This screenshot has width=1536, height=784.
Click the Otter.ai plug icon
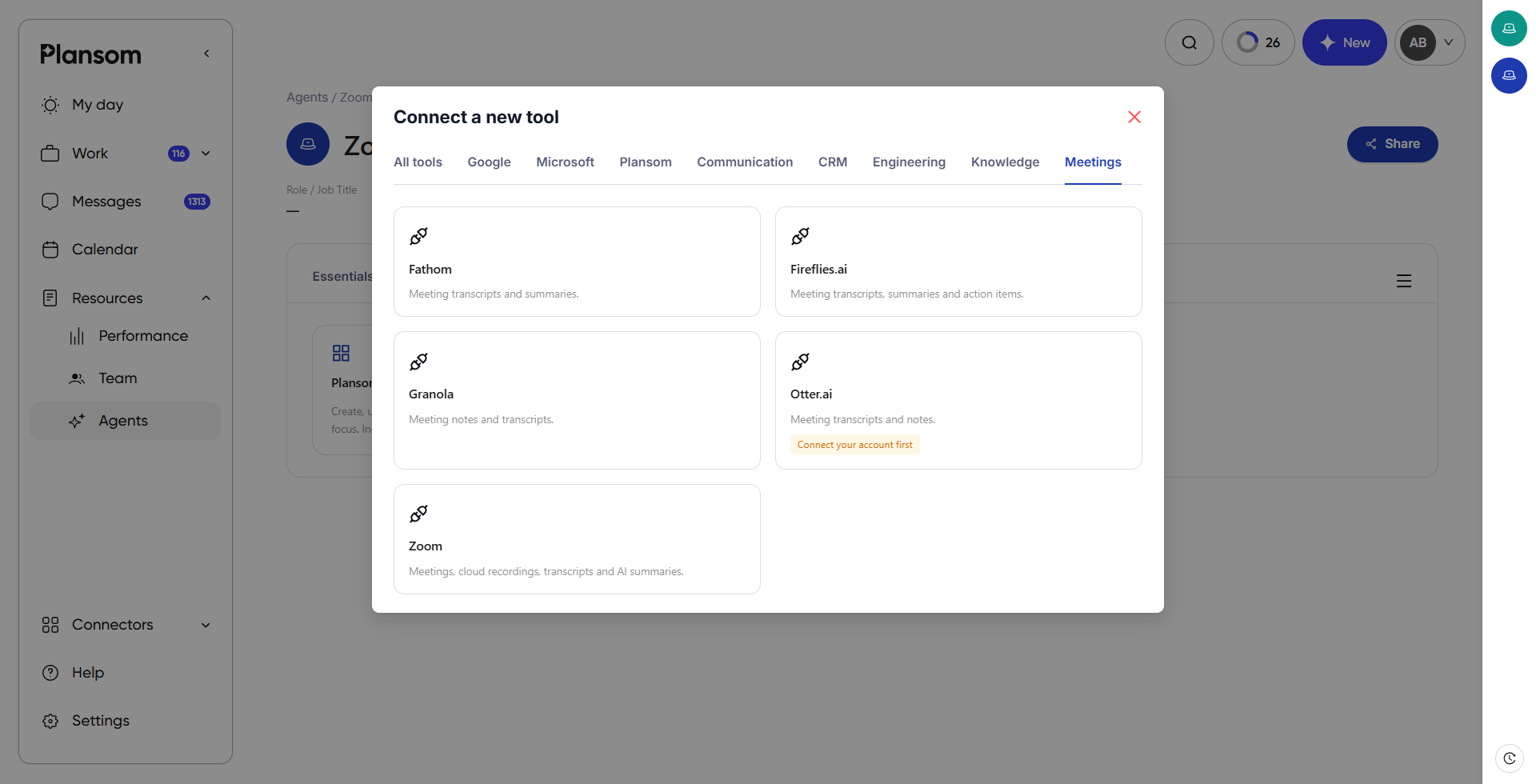click(x=800, y=362)
